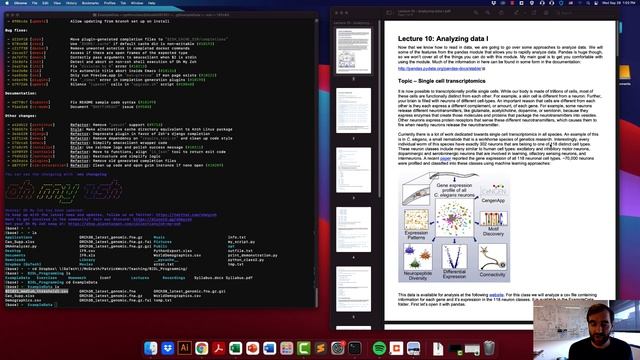Open Sublime Text from the dock
Screen dimensions: 640x360
tap(320, 348)
